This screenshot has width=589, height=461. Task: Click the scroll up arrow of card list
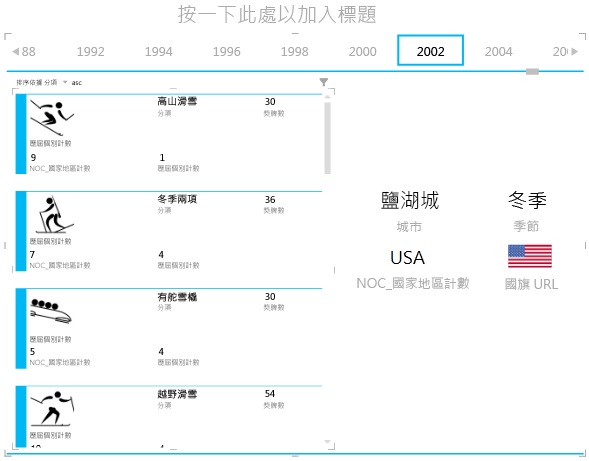coord(327,97)
